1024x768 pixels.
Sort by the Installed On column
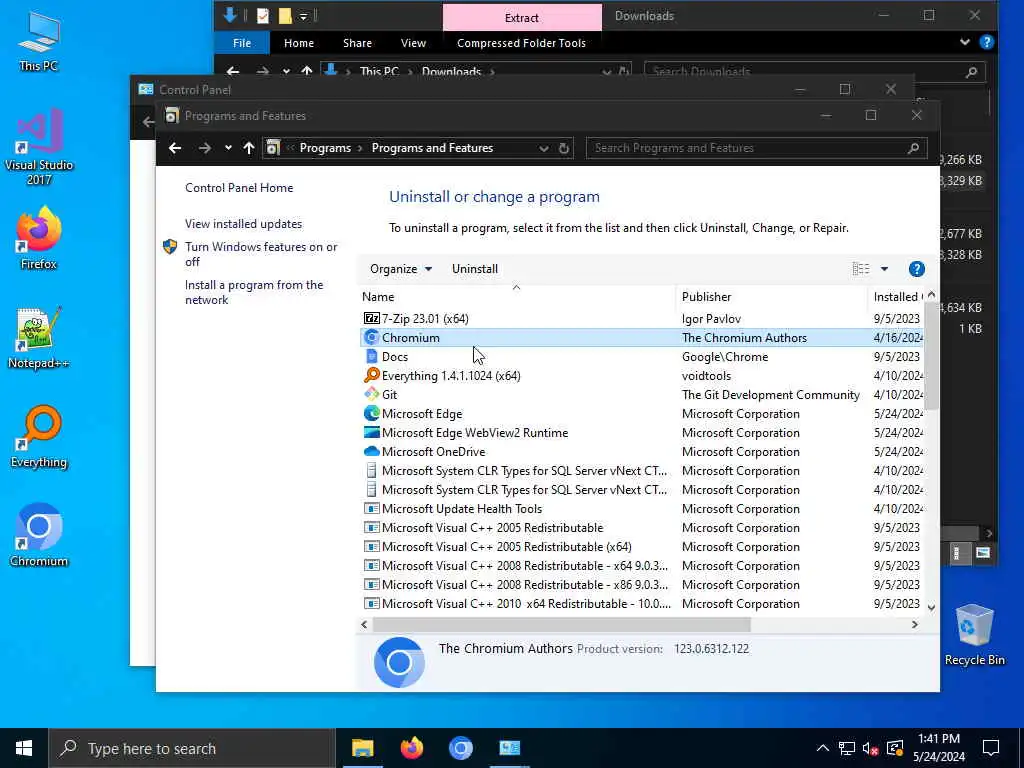coord(896,297)
